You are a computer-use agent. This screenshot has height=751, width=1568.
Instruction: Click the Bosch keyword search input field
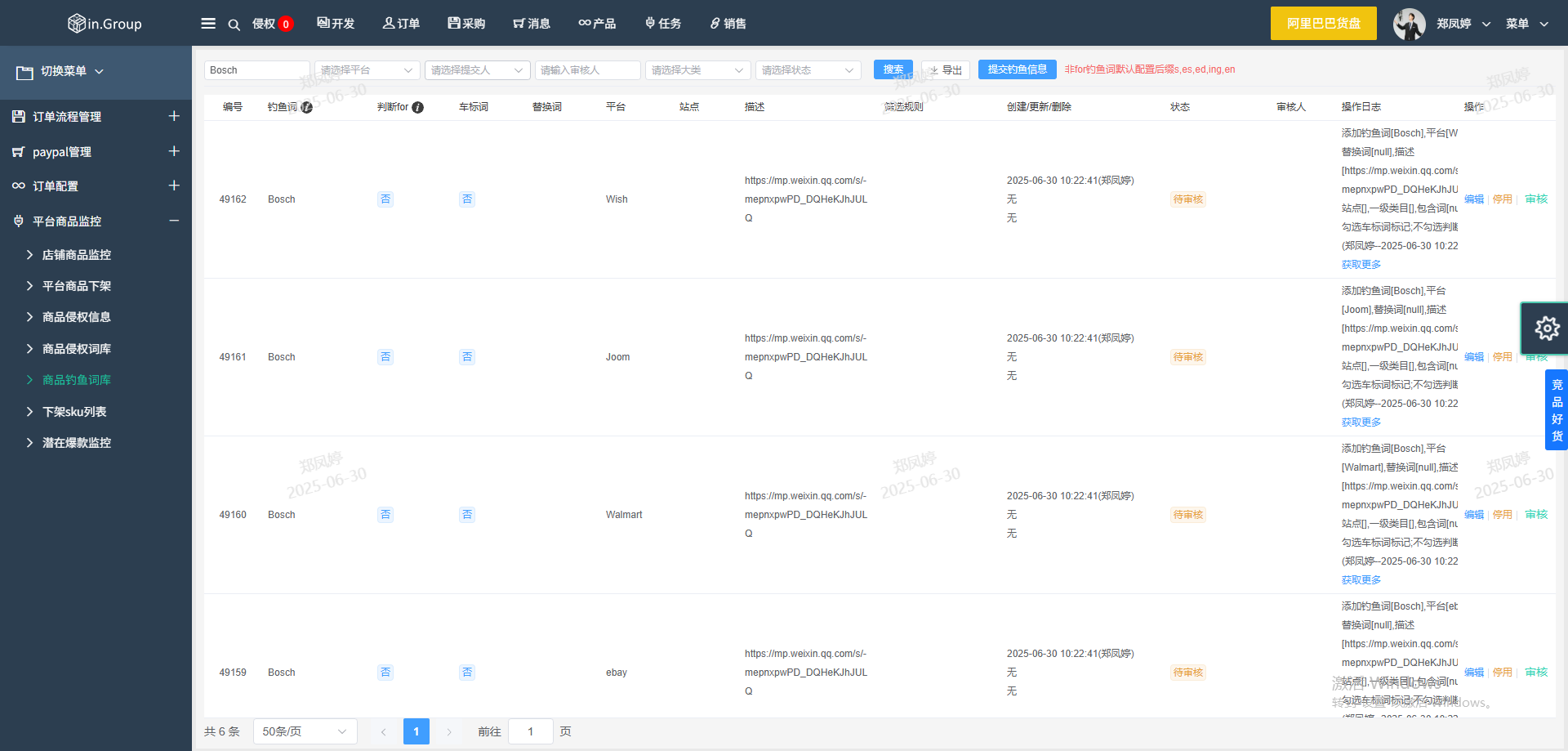pos(256,70)
